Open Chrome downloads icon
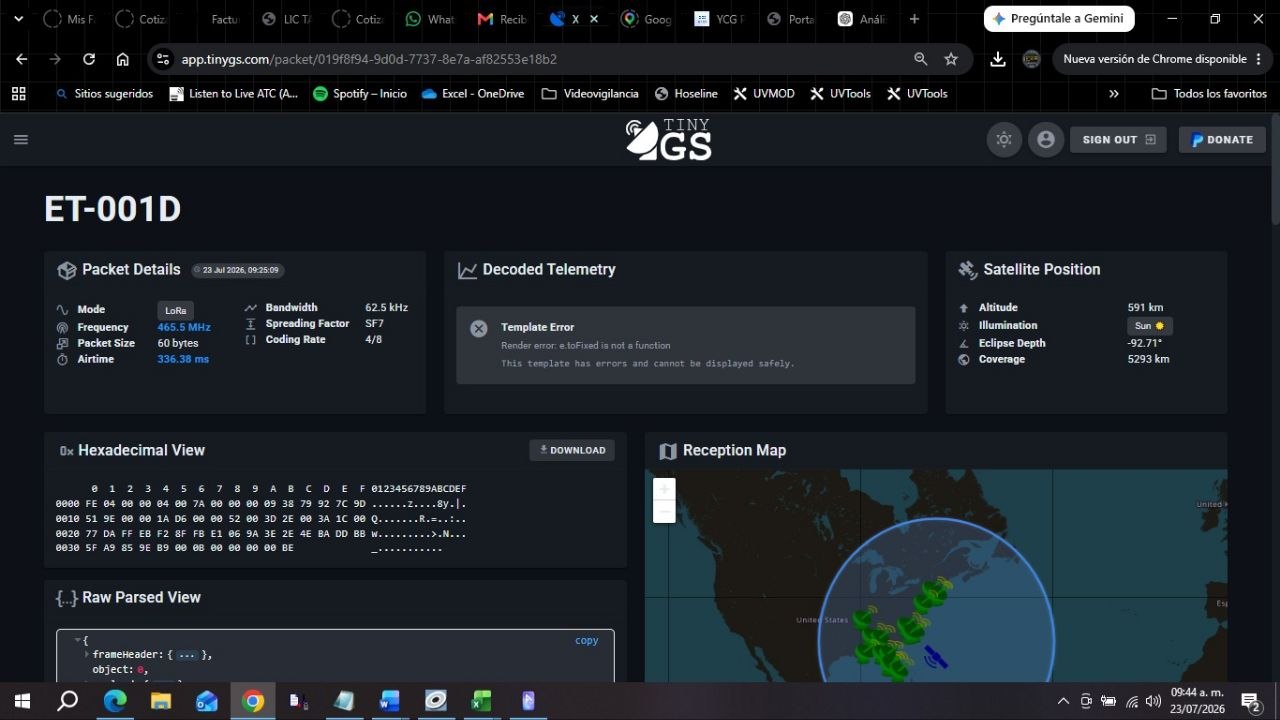 [998, 59]
